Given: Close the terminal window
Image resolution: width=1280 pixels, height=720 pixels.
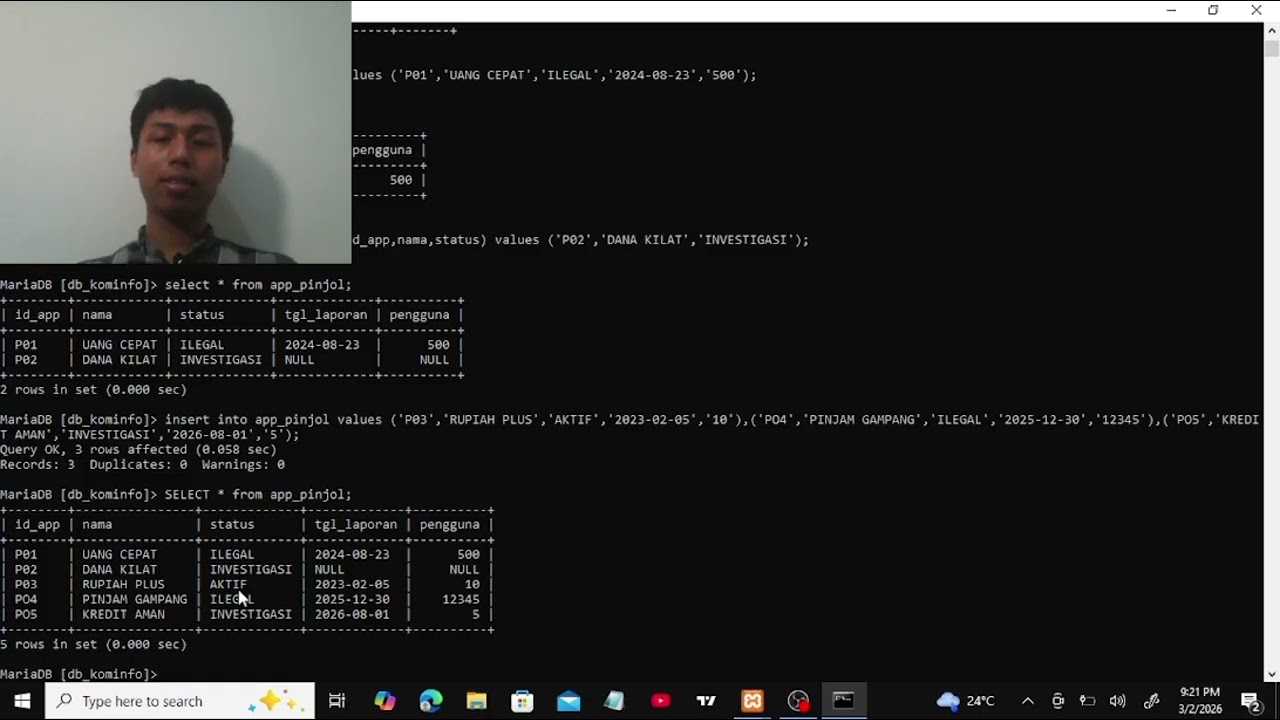Looking at the screenshot, I should (x=1256, y=10).
